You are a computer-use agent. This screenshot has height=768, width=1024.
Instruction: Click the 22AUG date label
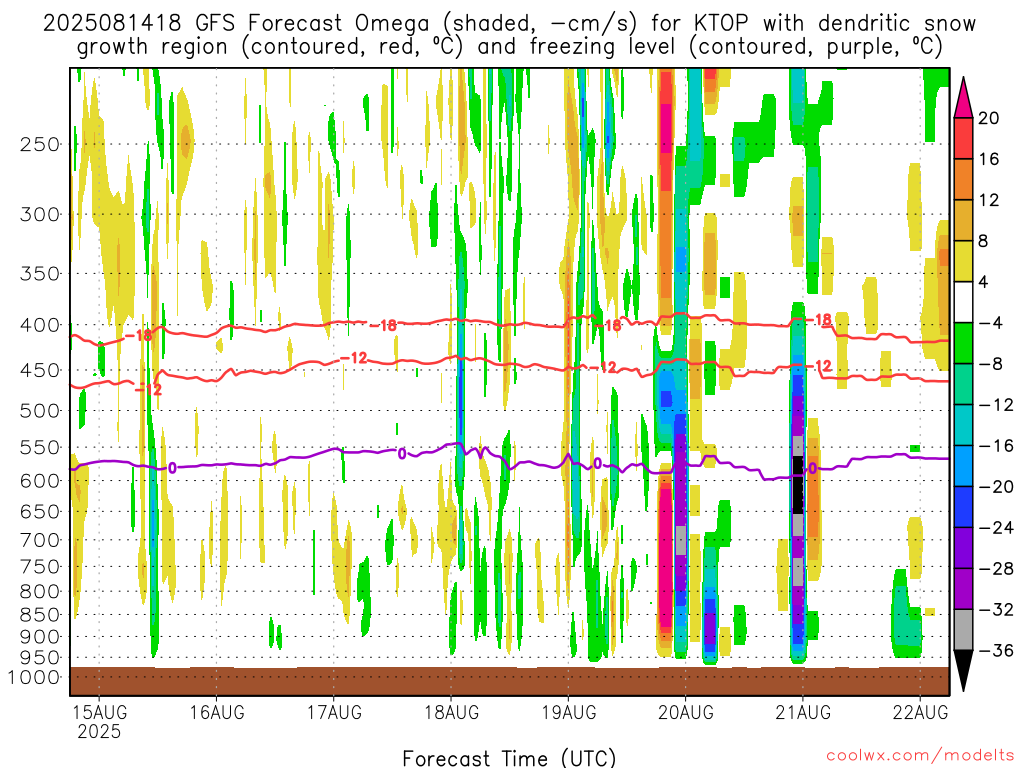pos(920,712)
